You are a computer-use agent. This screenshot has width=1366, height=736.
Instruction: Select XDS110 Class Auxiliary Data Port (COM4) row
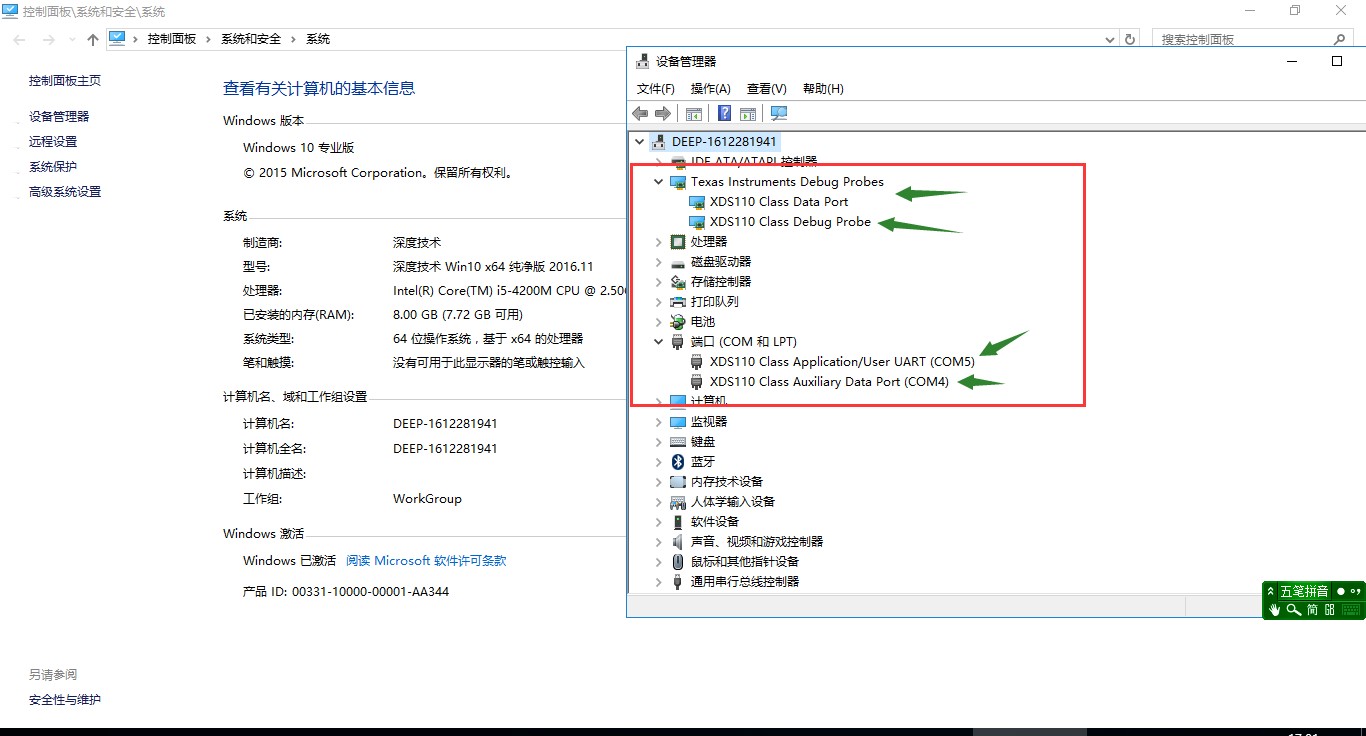tap(829, 382)
